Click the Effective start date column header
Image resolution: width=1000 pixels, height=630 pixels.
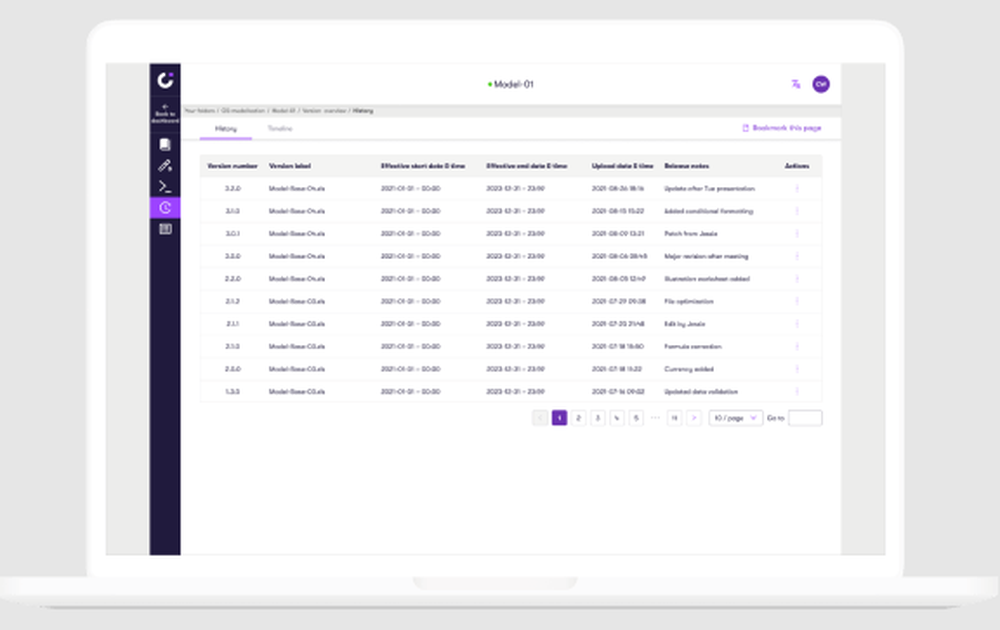[423, 166]
